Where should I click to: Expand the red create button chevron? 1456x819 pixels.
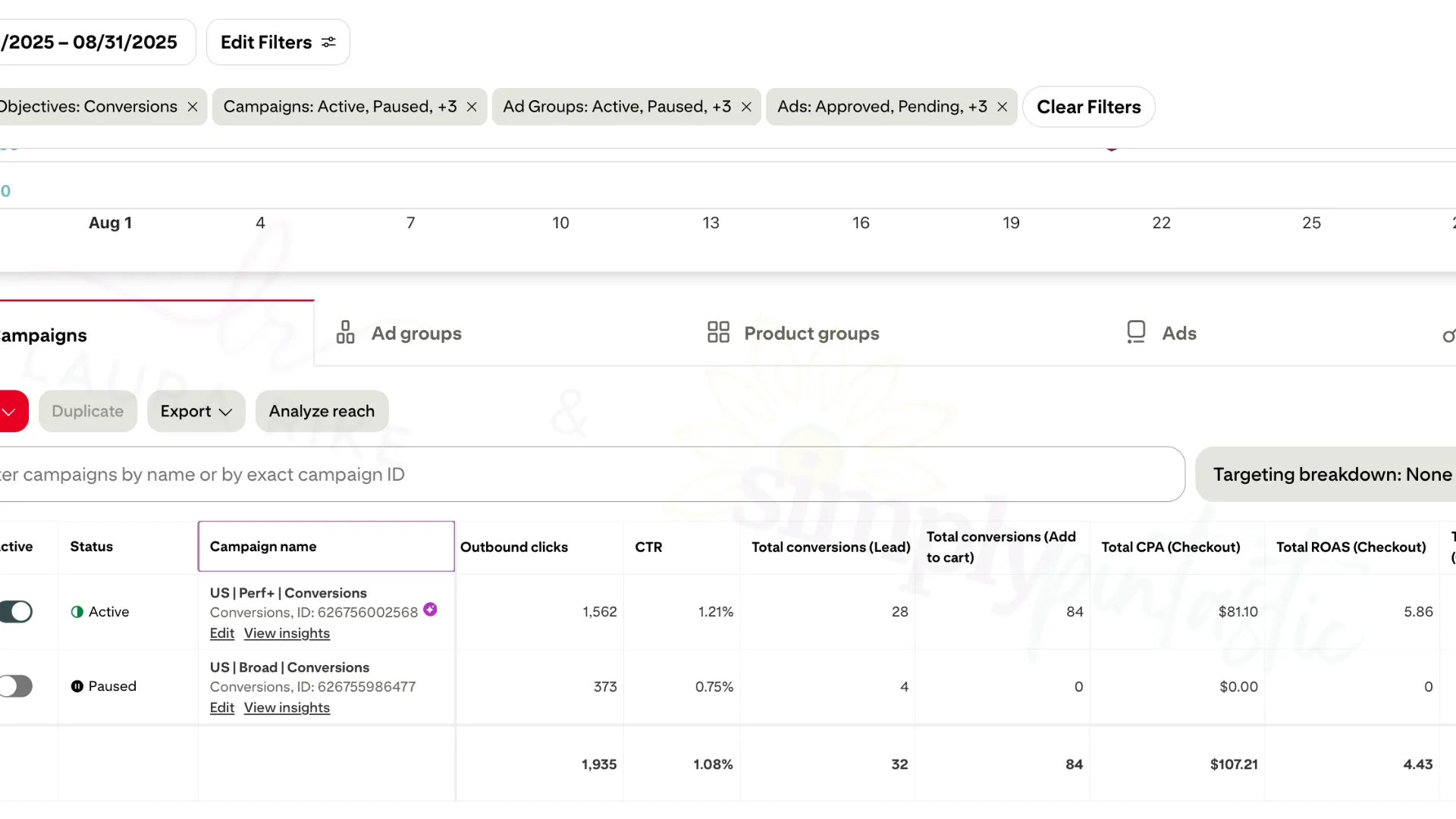coord(9,412)
